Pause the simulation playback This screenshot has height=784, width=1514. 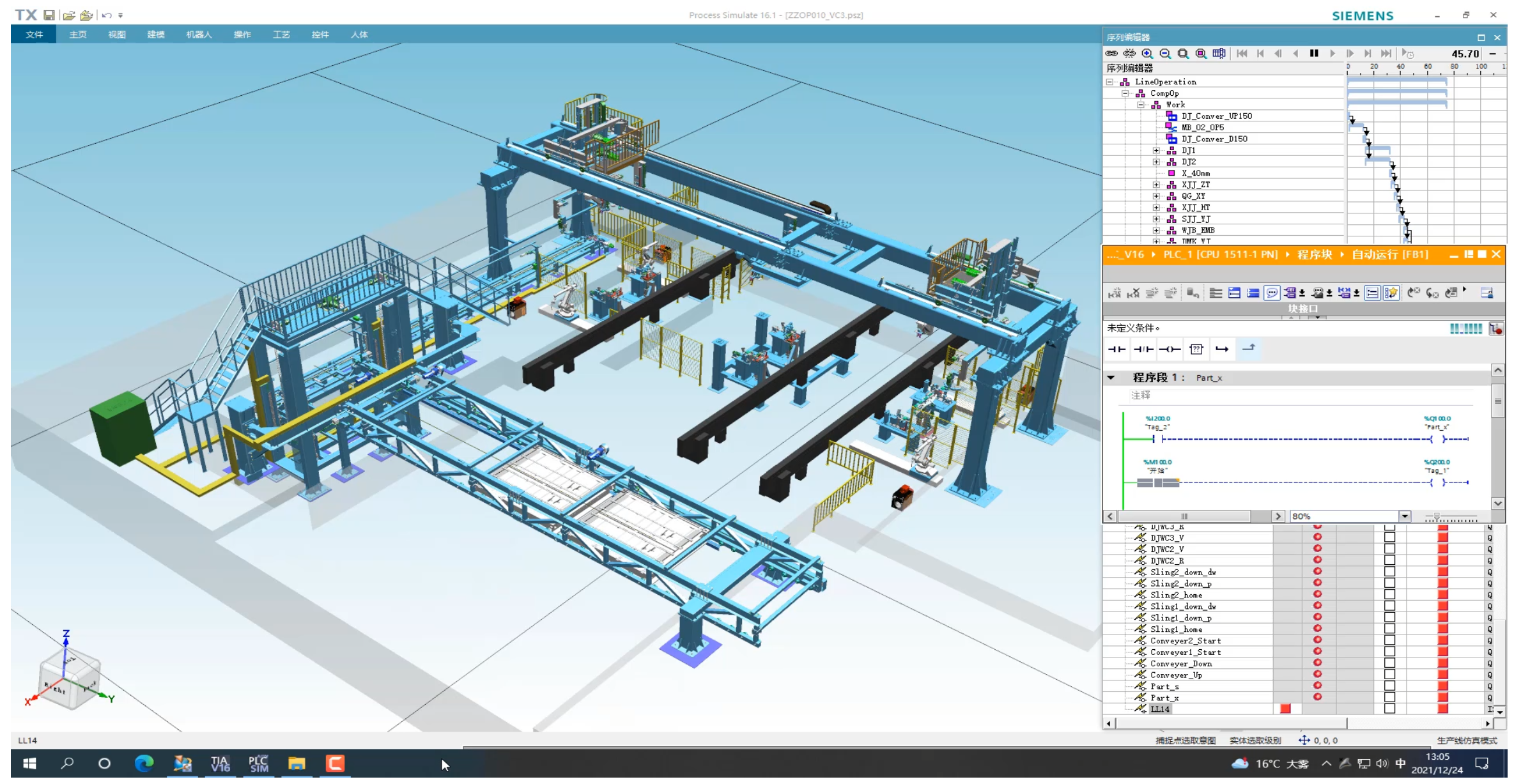pos(1314,54)
